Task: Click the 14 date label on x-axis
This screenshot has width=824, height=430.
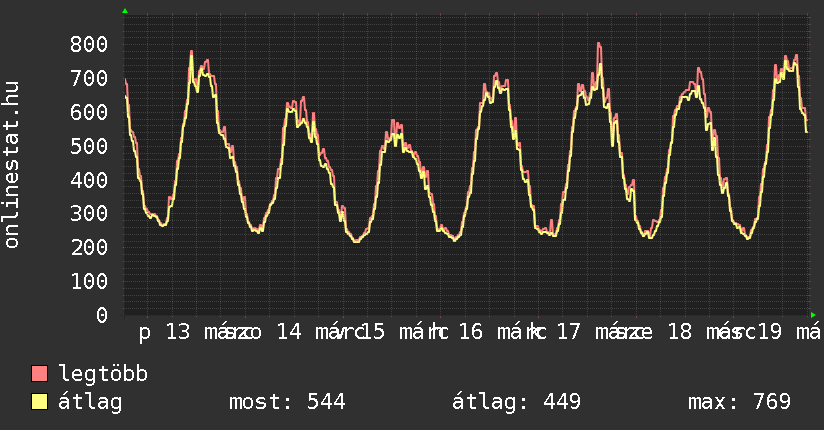Action: coord(289,332)
